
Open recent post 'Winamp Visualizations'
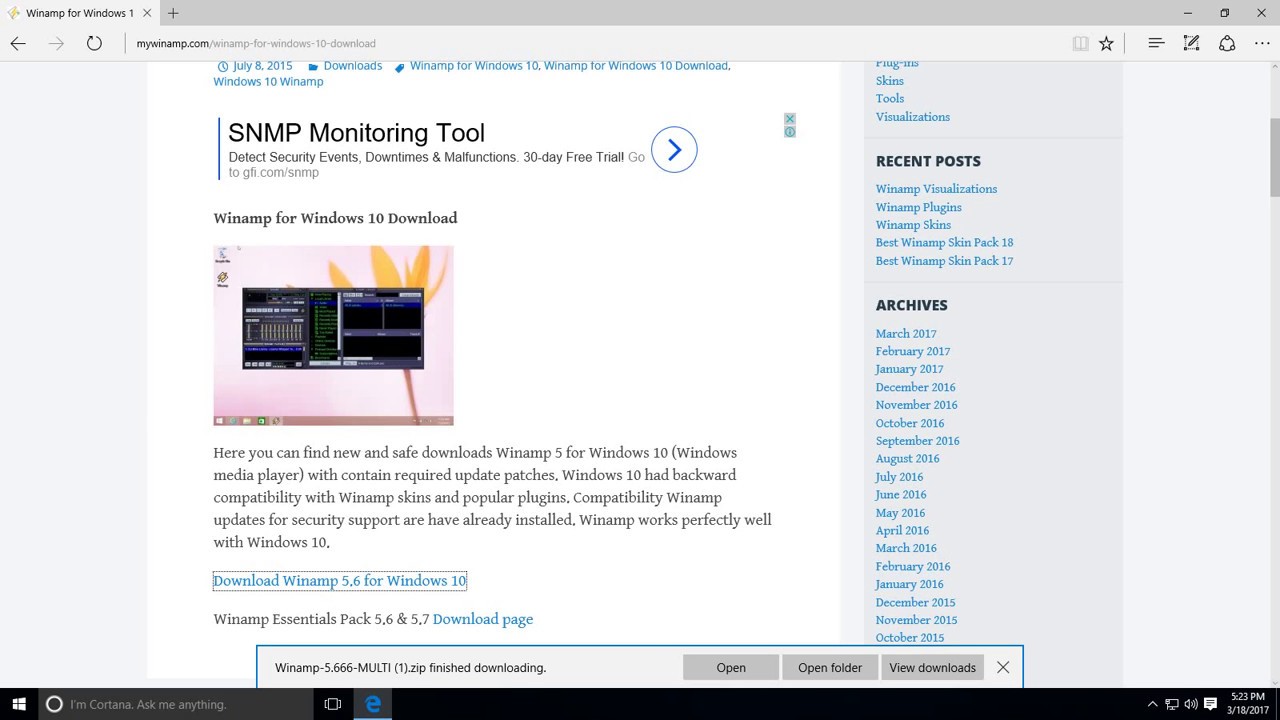click(x=936, y=189)
